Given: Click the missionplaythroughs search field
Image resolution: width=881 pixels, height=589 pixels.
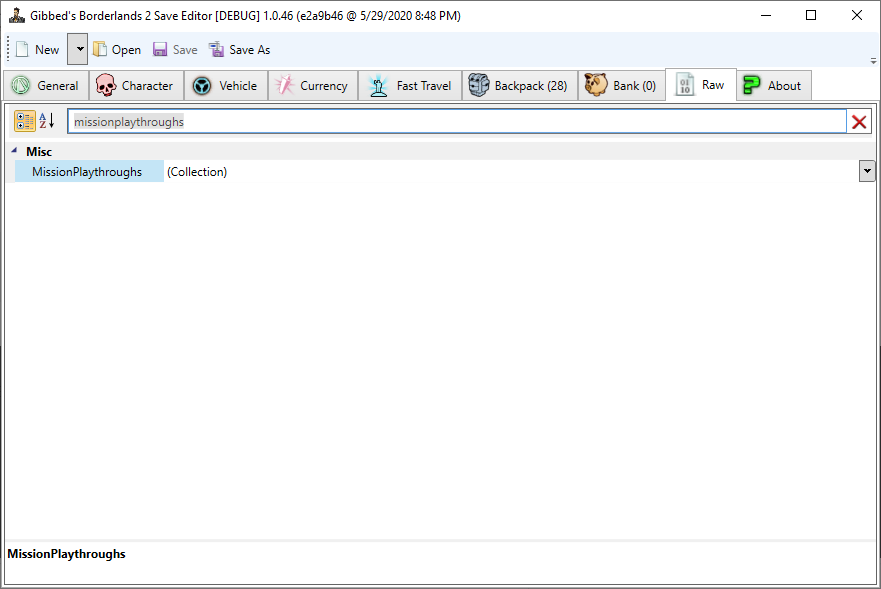Looking at the screenshot, I should 457,121.
